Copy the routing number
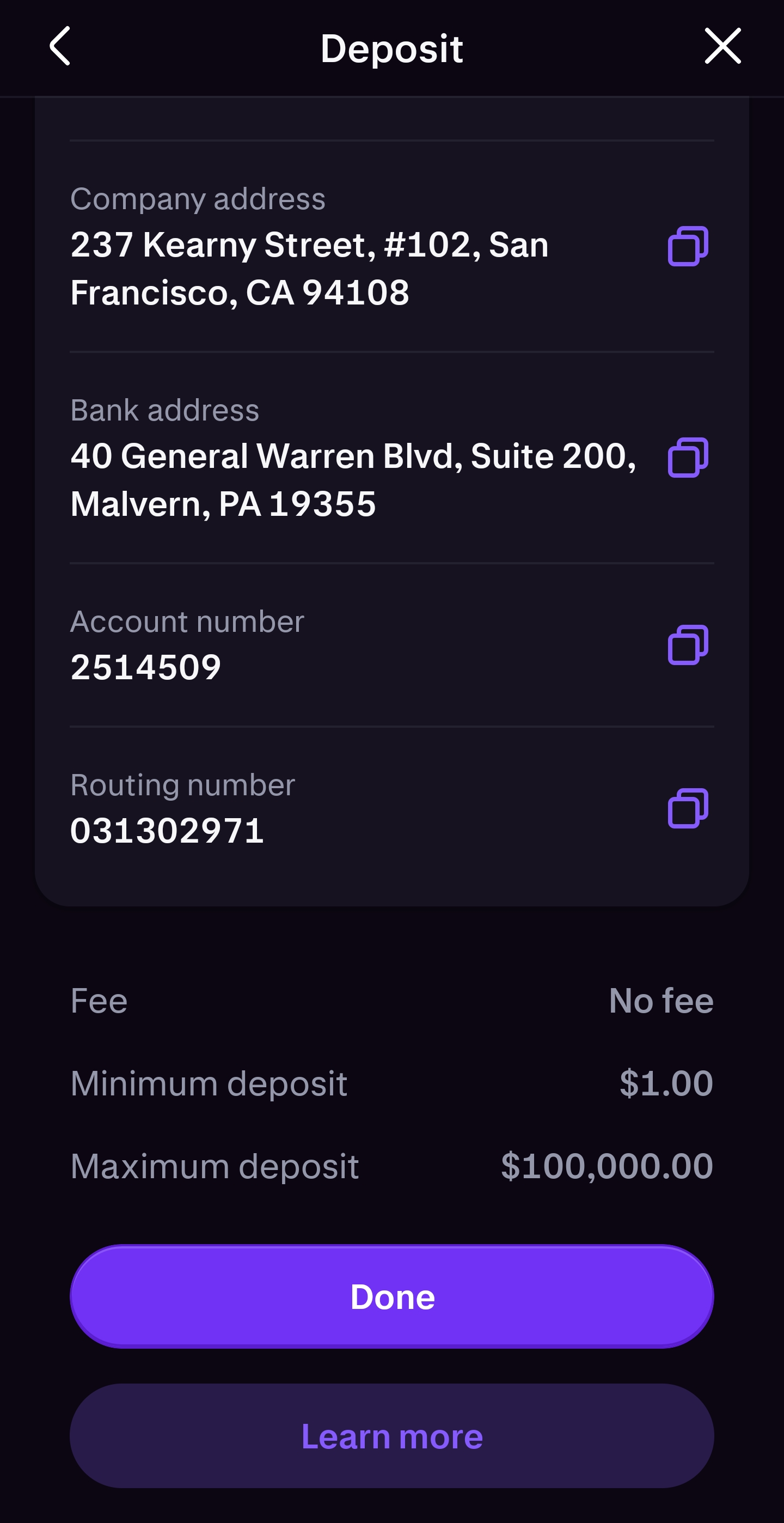 coord(688,808)
